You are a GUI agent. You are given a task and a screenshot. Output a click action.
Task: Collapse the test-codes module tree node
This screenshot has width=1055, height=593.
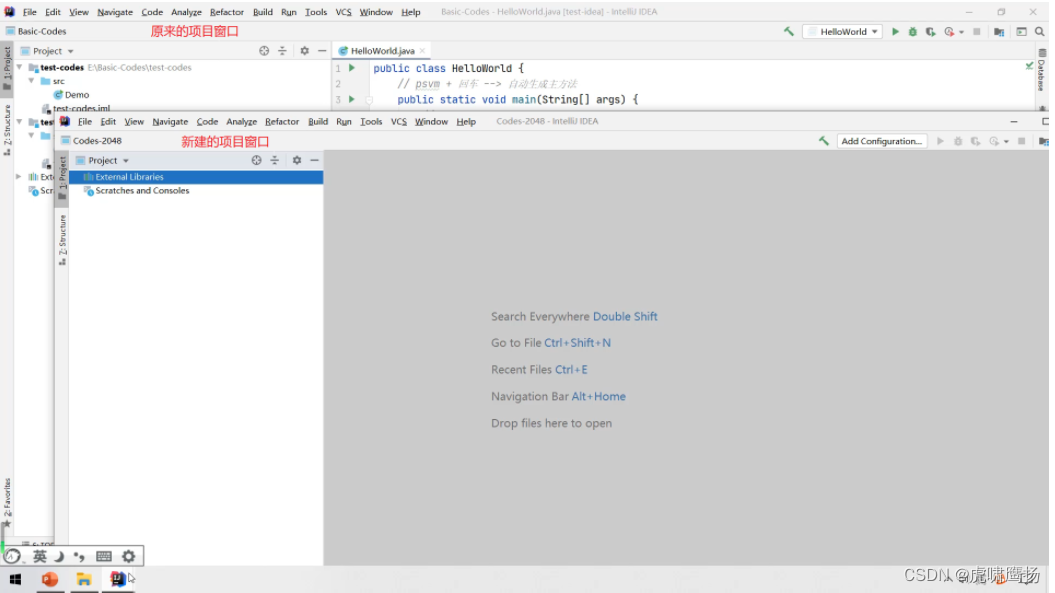click(x=20, y=67)
